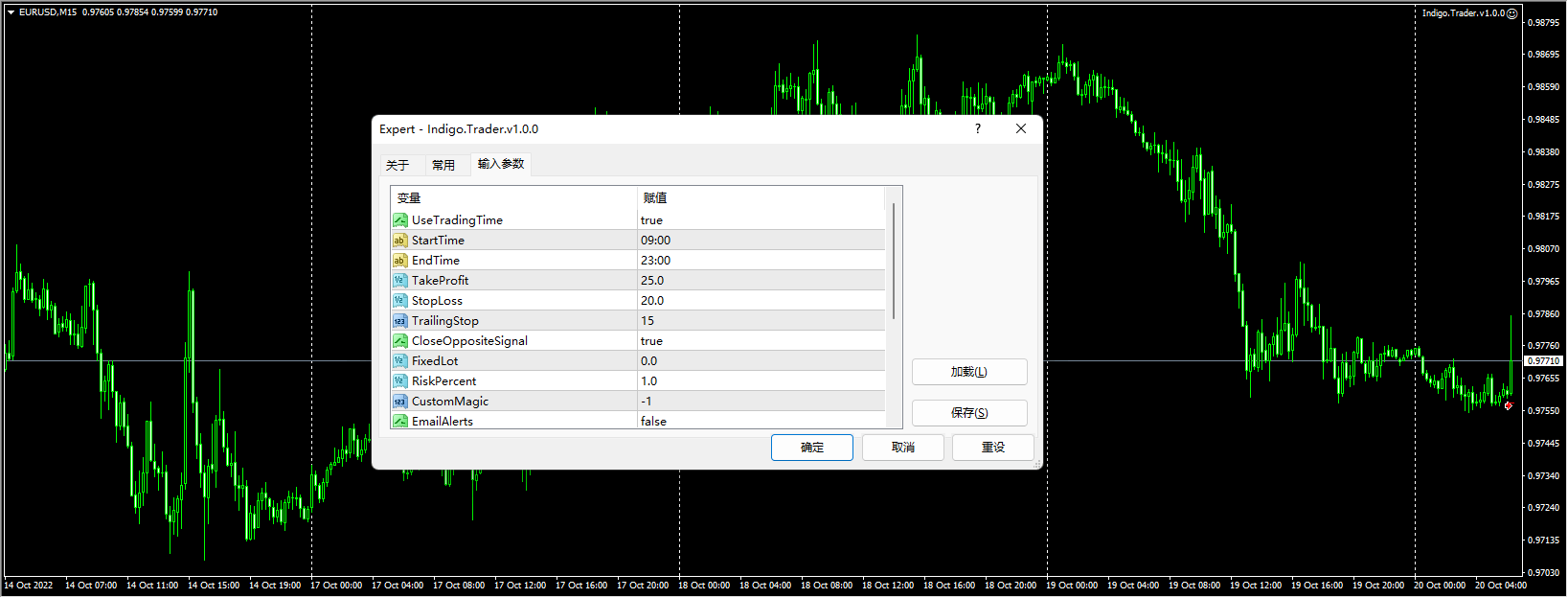Click the 17 Oct 00:00 label on the time axis
The height and width of the screenshot is (598, 1568).
[336, 586]
